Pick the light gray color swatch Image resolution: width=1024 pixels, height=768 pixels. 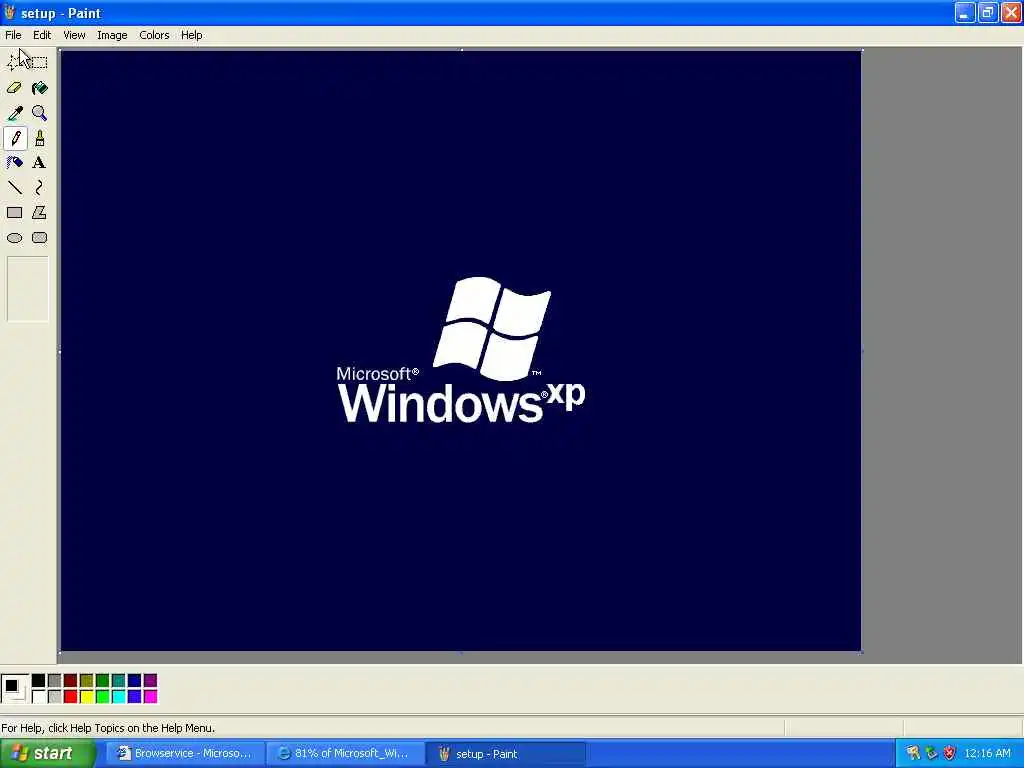click(x=55, y=697)
